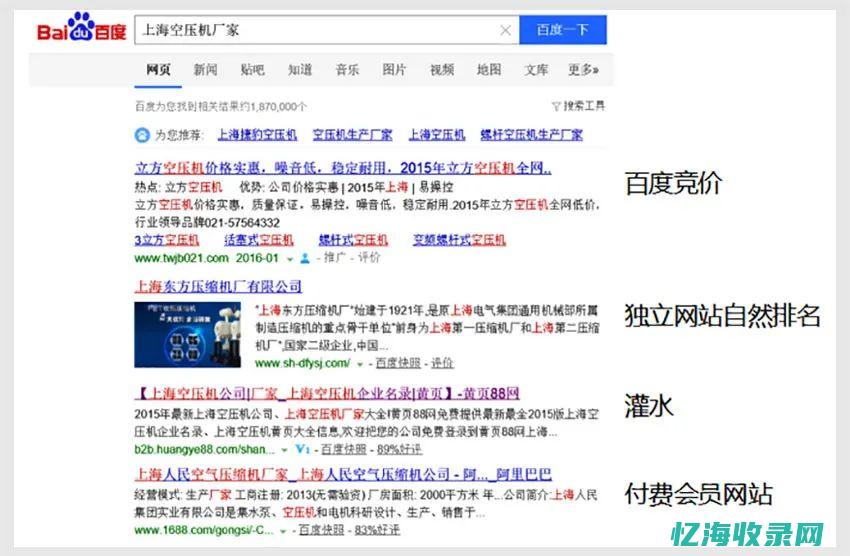Open recommended link 上海空压机
Screen dimensions: 850x556
[436, 135]
